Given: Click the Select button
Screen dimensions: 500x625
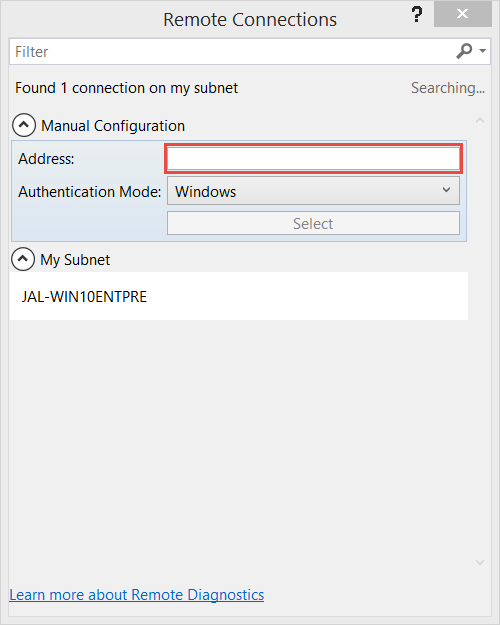Looking at the screenshot, I should 313,223.
